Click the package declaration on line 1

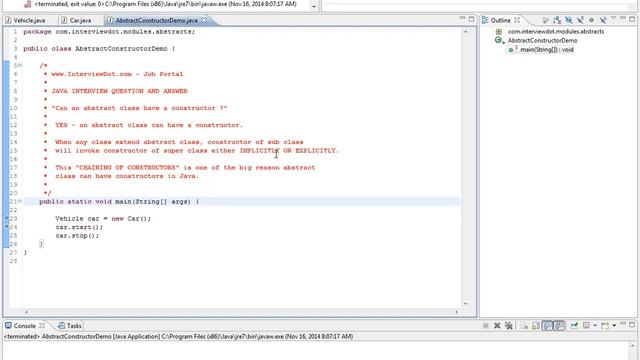click(x=109, y=31)
